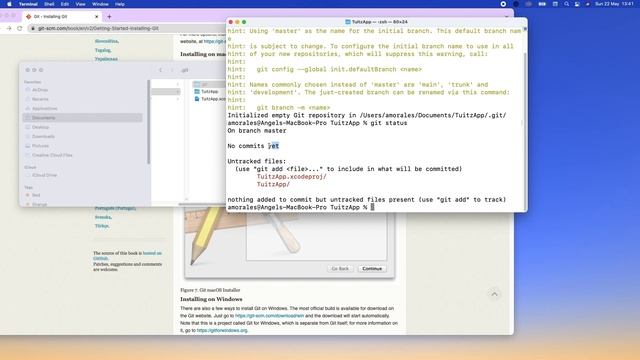Click the Terminal prompt cursor block
Screen dimensions: 640x360
pos(372,207)
